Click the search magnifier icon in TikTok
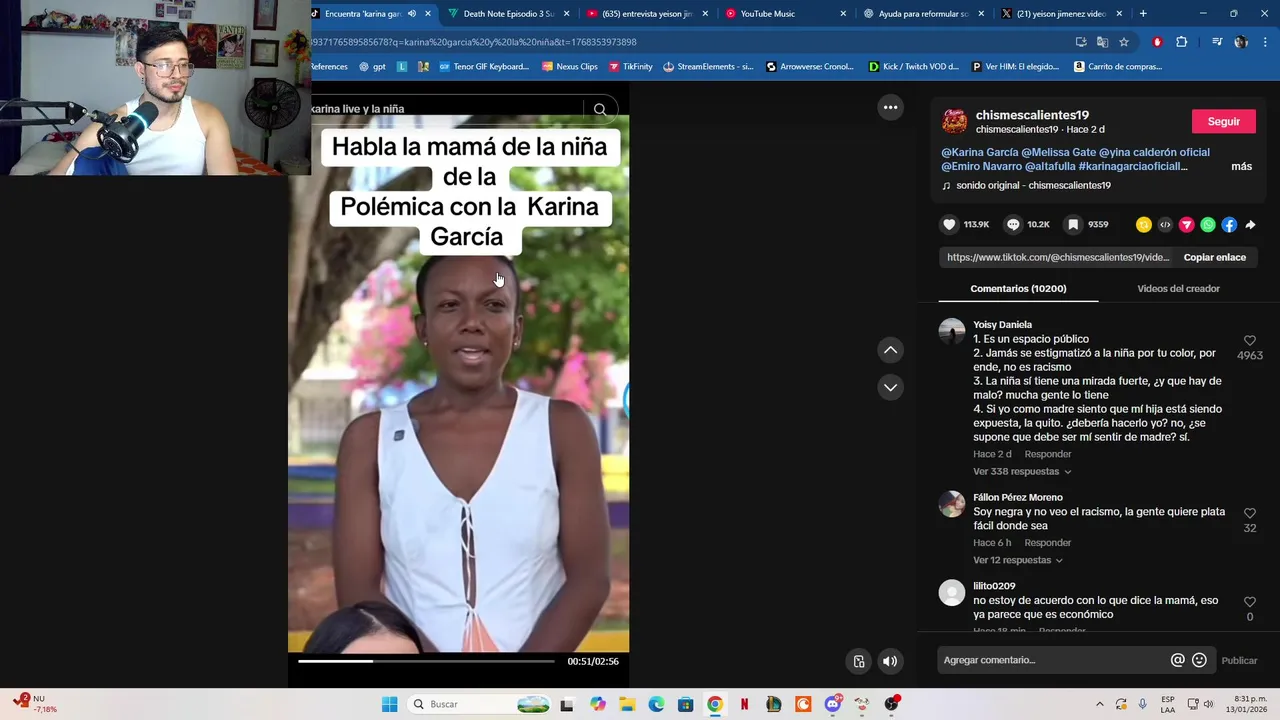Screen dimensions: 1280x720 pos(600,109)
